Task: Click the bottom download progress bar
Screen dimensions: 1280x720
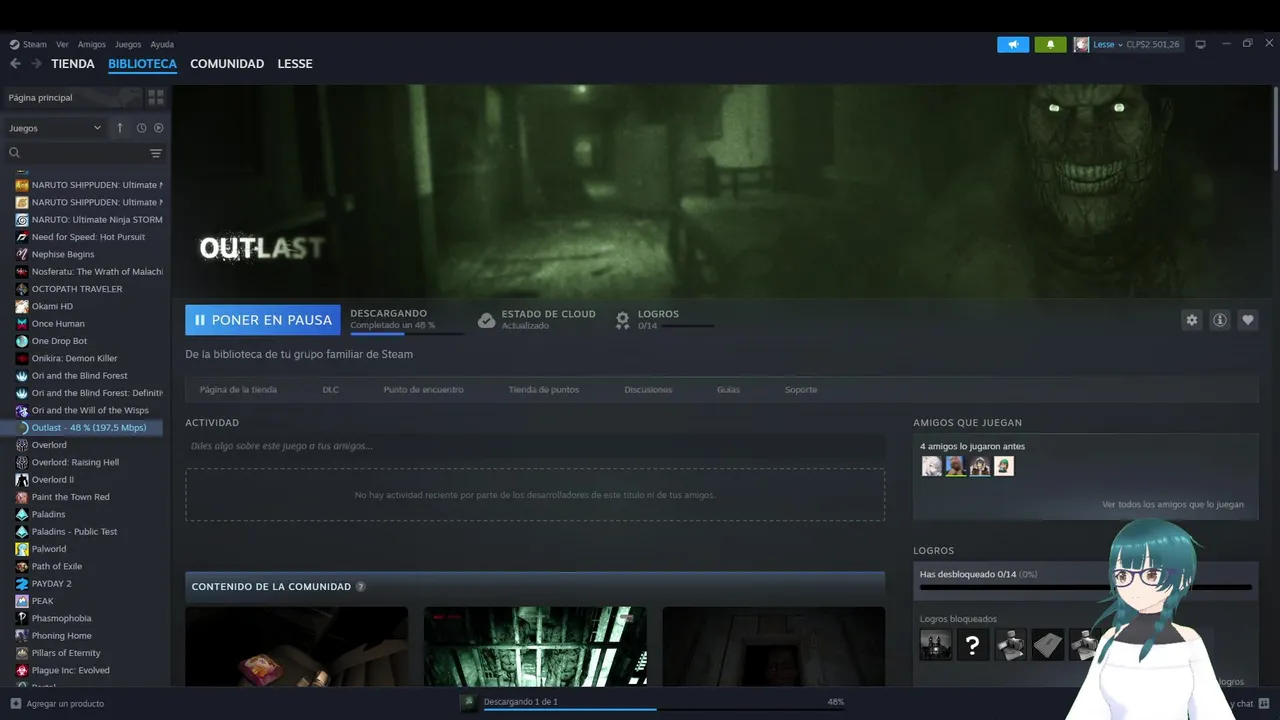Action: [664, 709]
